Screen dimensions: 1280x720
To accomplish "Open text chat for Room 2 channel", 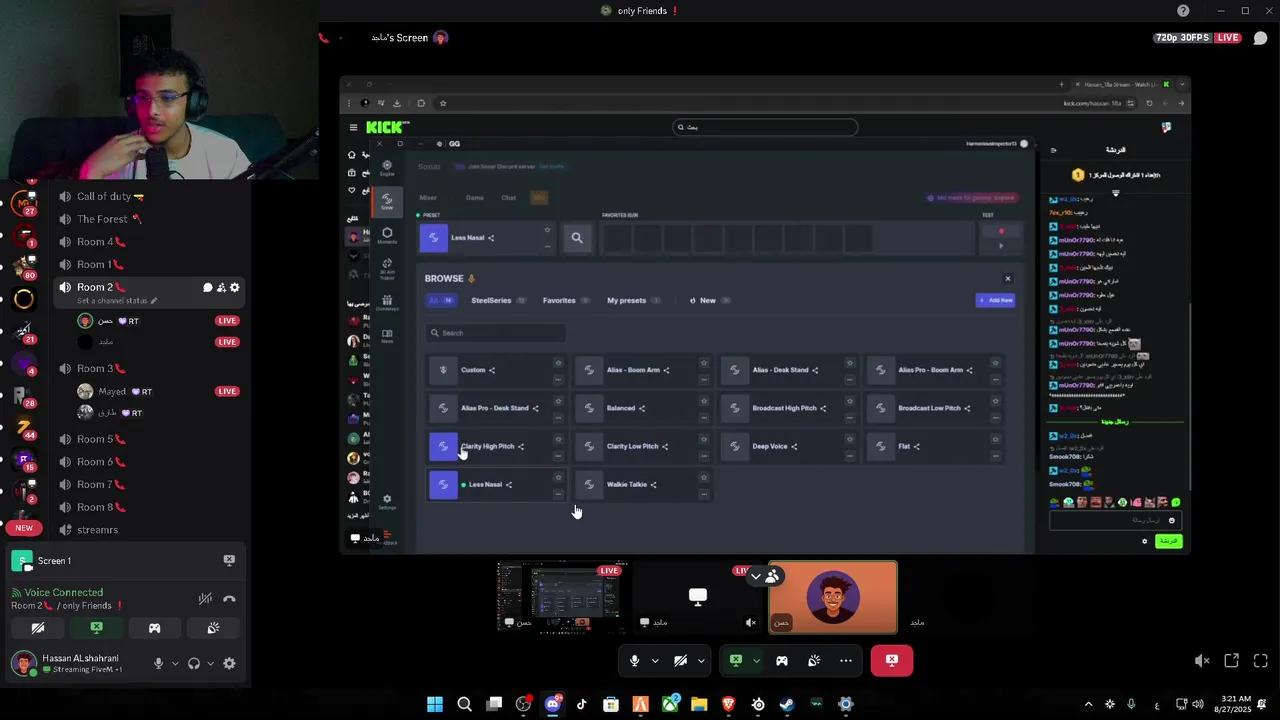I will (x=208, y=288).
